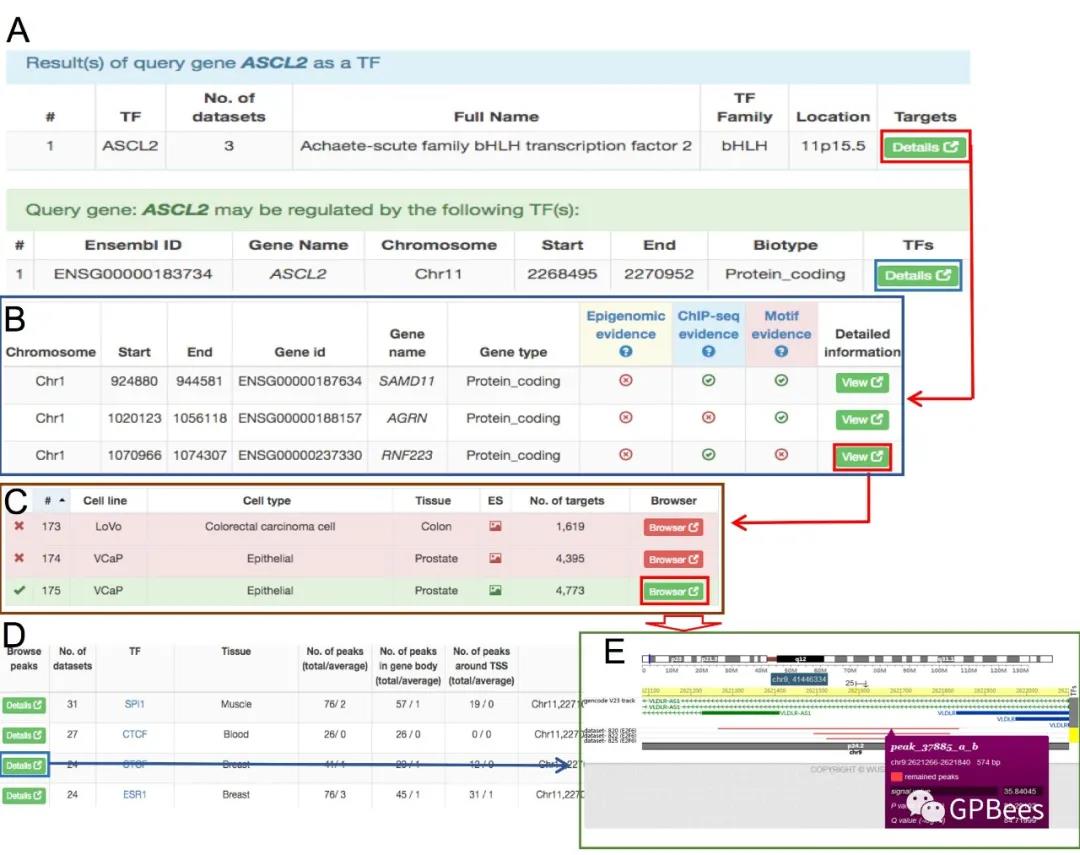Click help icon under ChIP-seq evidence
Screen dimensions: 1080x855
coord(708,351)
